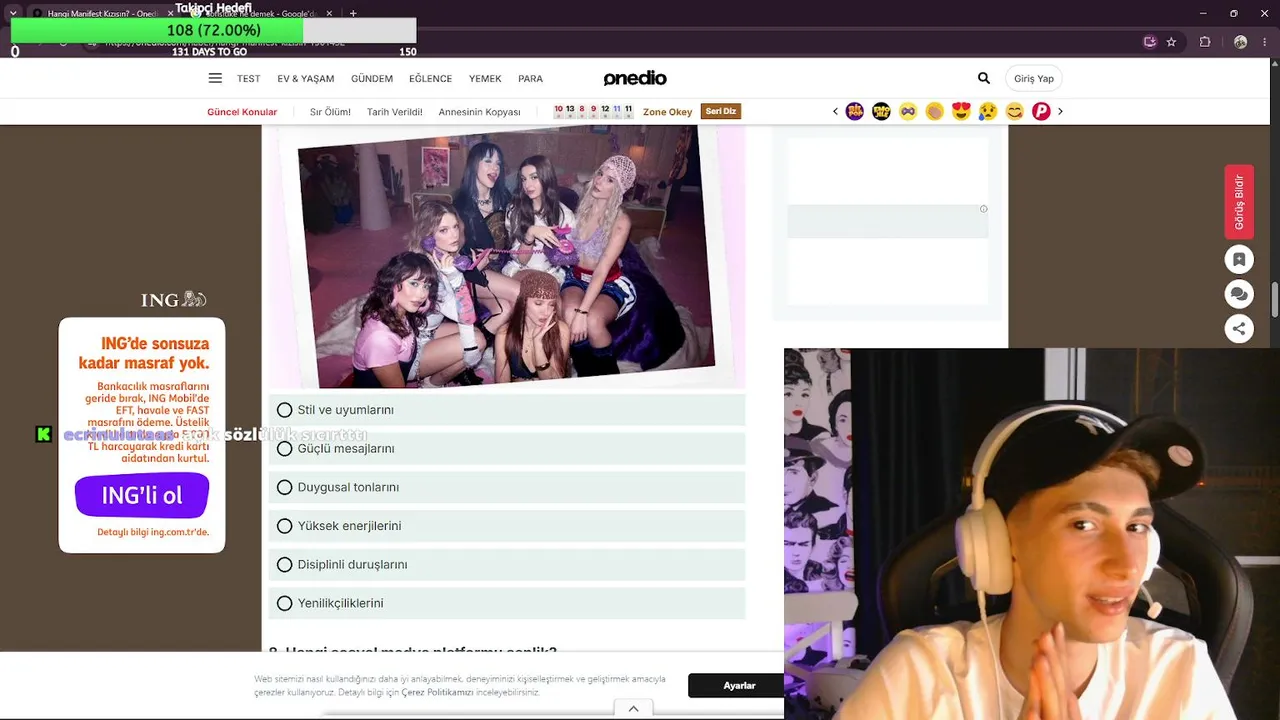Screen dimensions: 1280x720
Task: Click the Görüş Bildir feedback button
Action: click(1239, 202)
